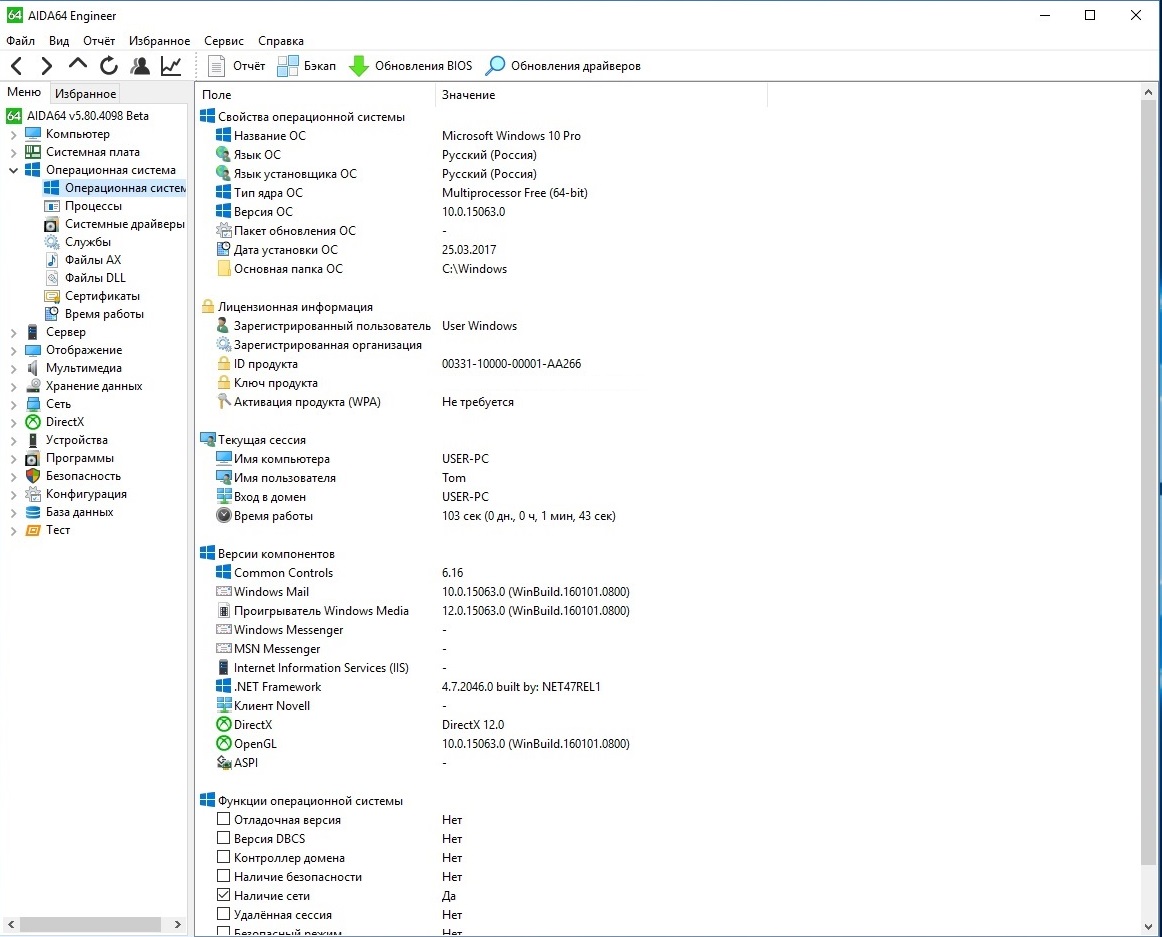Open Обновления BIOS from the toolbar
The height and width of the screenshot is (937, 1162).
pyautogui.click(x=410, y=66)
